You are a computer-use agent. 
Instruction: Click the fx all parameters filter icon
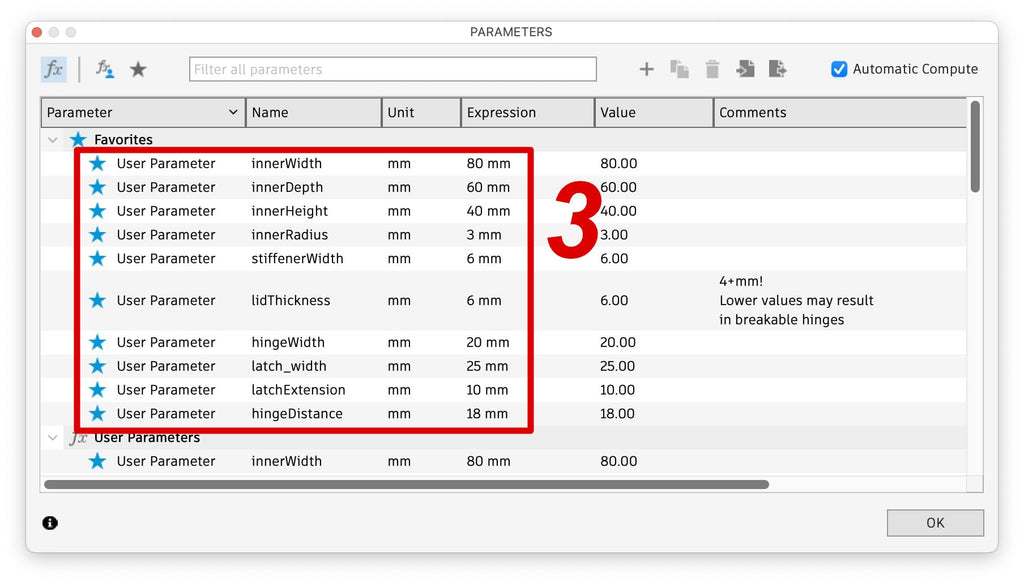pyautogui.click(x=54, y=69)
